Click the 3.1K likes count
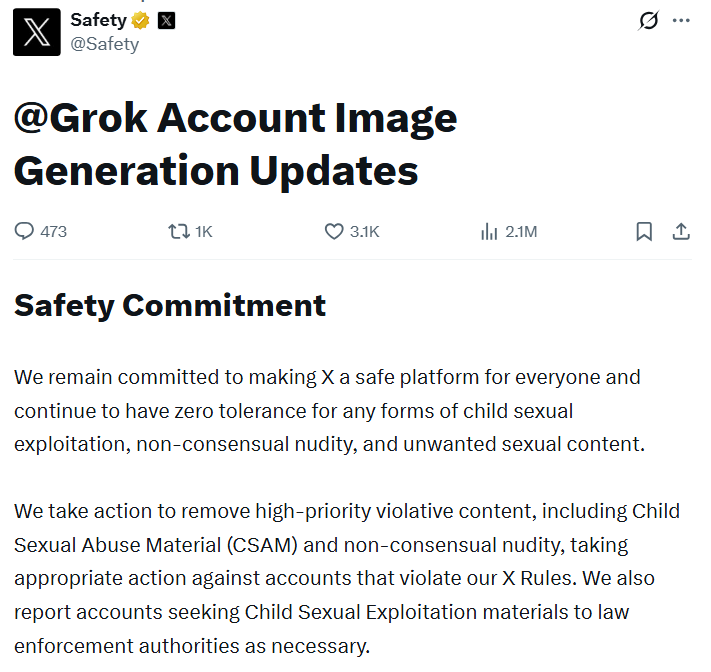This screenshot has width=711, height=672. point(365,232)
